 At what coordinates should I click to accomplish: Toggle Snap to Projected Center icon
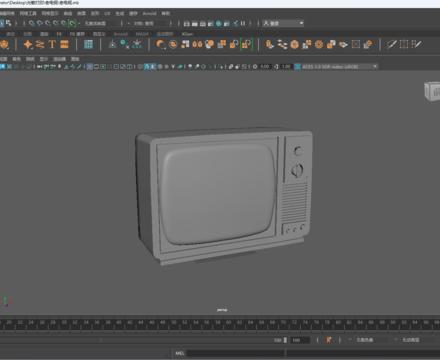(56, 23)
